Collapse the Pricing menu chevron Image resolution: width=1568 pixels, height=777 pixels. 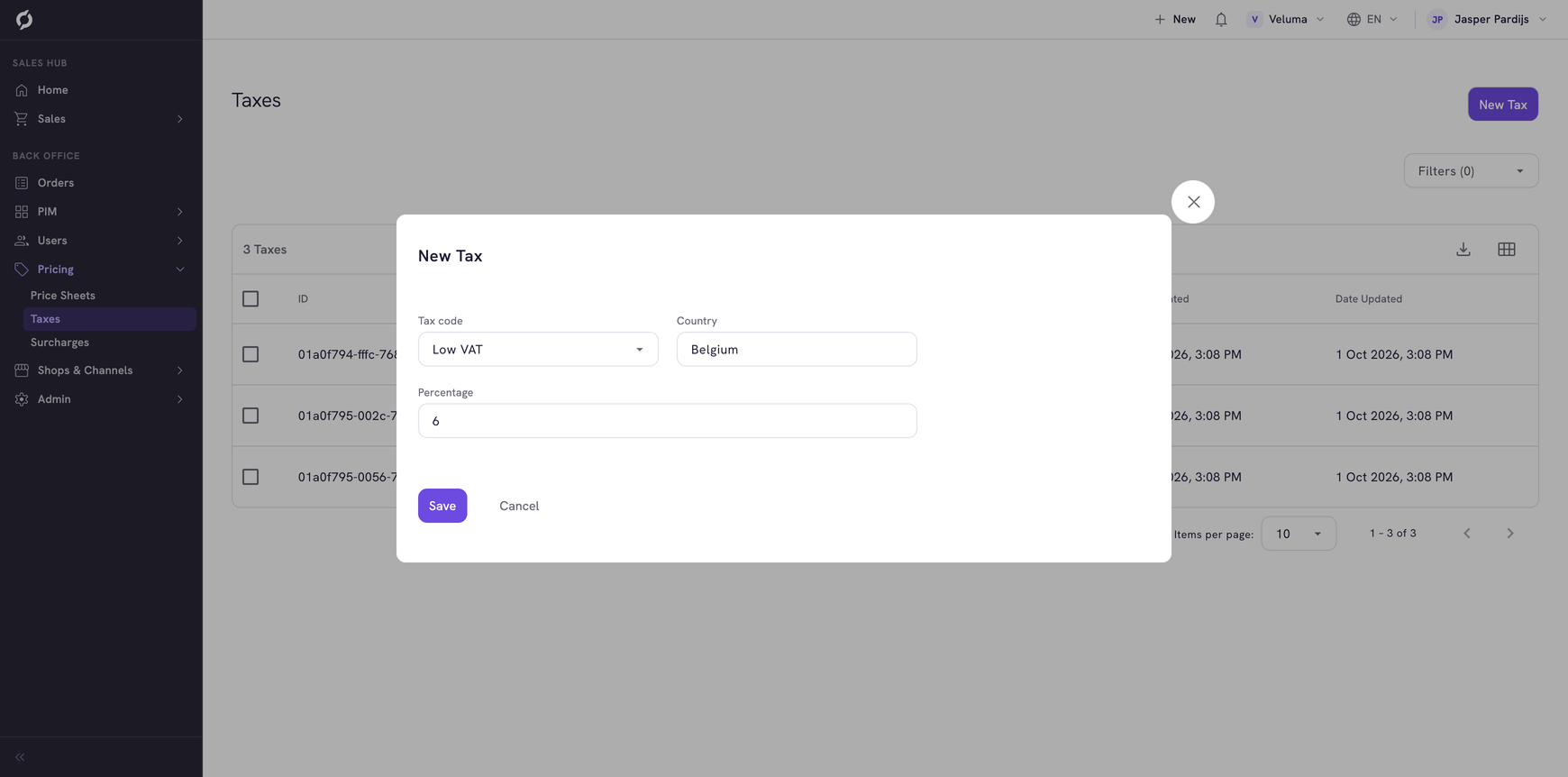click(180, 270)
